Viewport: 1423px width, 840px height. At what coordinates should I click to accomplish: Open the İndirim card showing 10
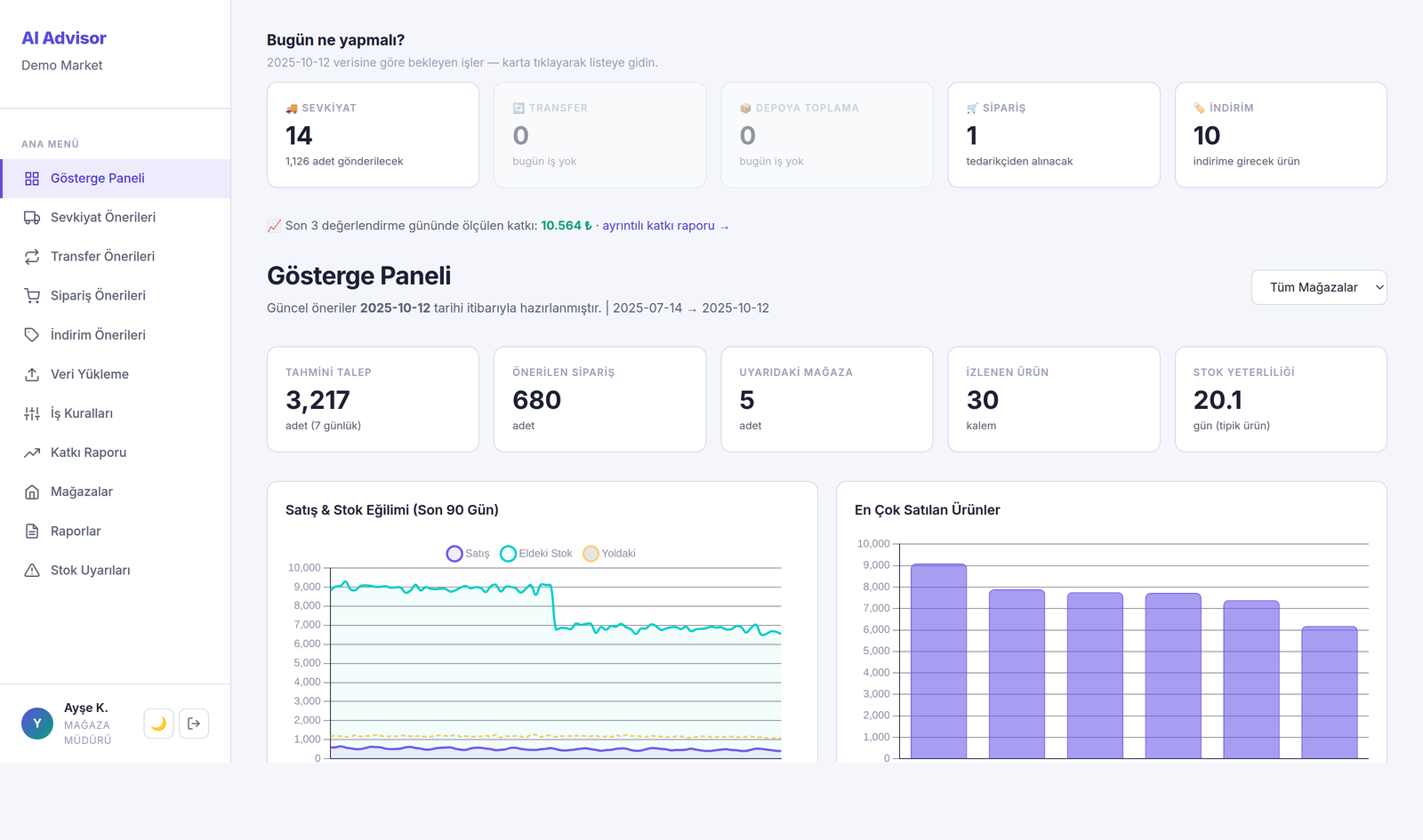point(1281,135)
